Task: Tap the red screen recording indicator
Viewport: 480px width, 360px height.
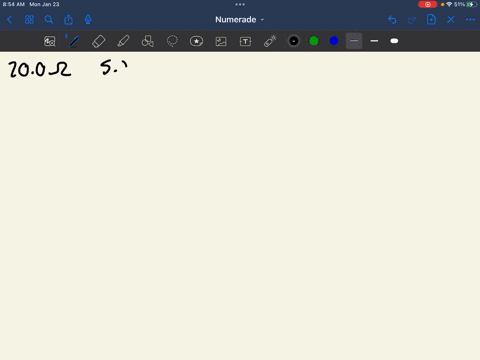Action: point(427,4)
